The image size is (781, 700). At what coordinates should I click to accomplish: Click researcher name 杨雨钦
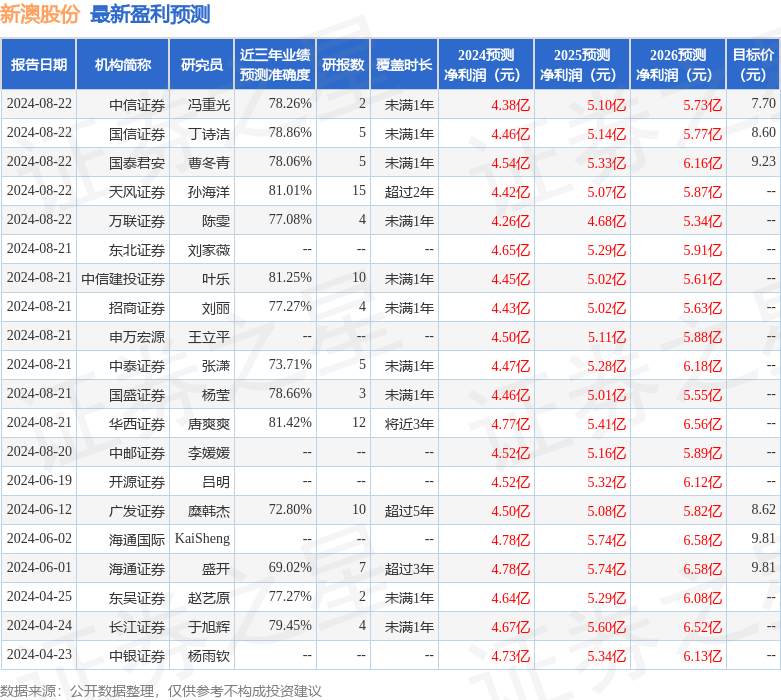[209, 655]
